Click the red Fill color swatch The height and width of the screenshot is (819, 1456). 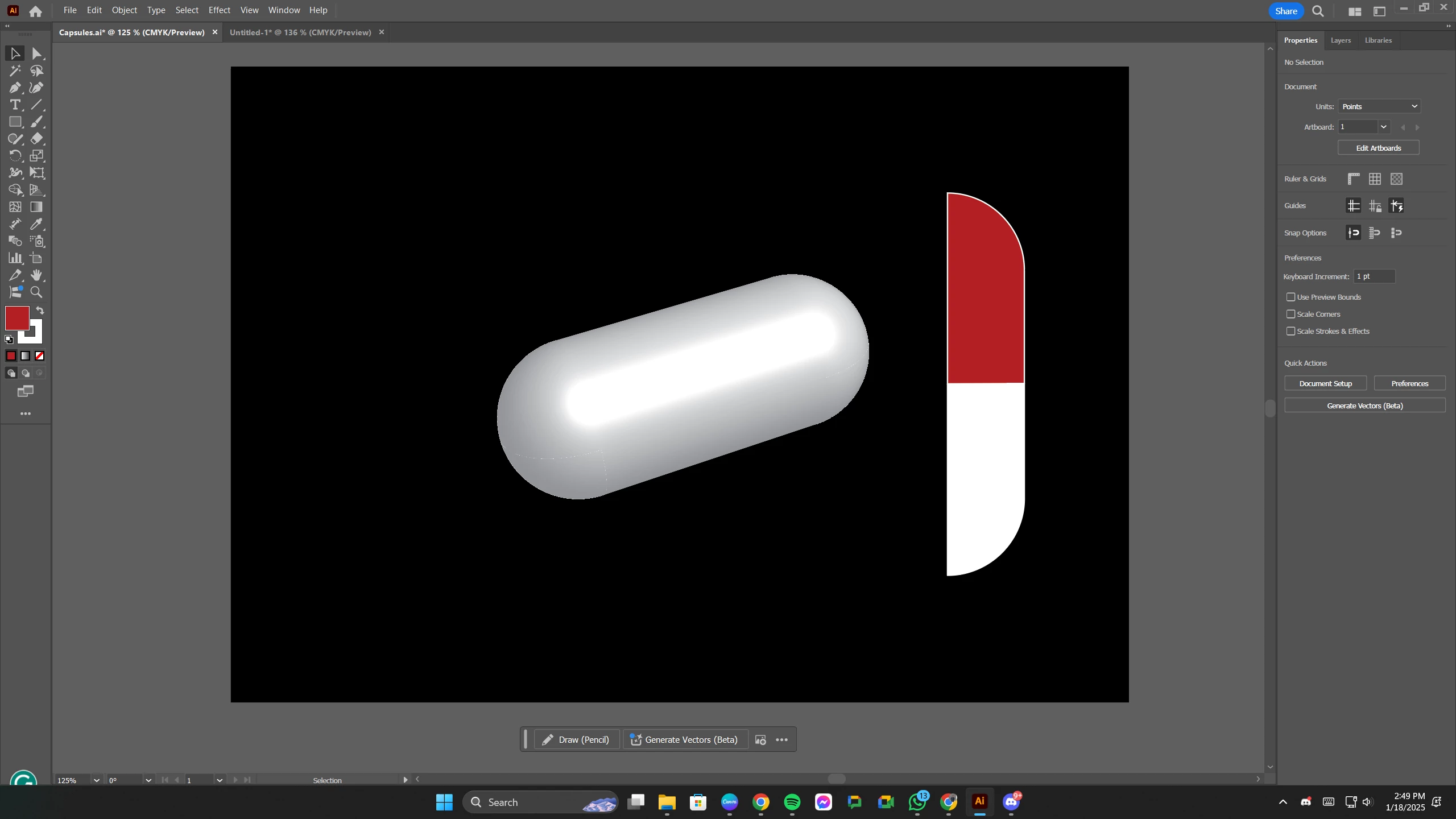(x=16, y=318)
